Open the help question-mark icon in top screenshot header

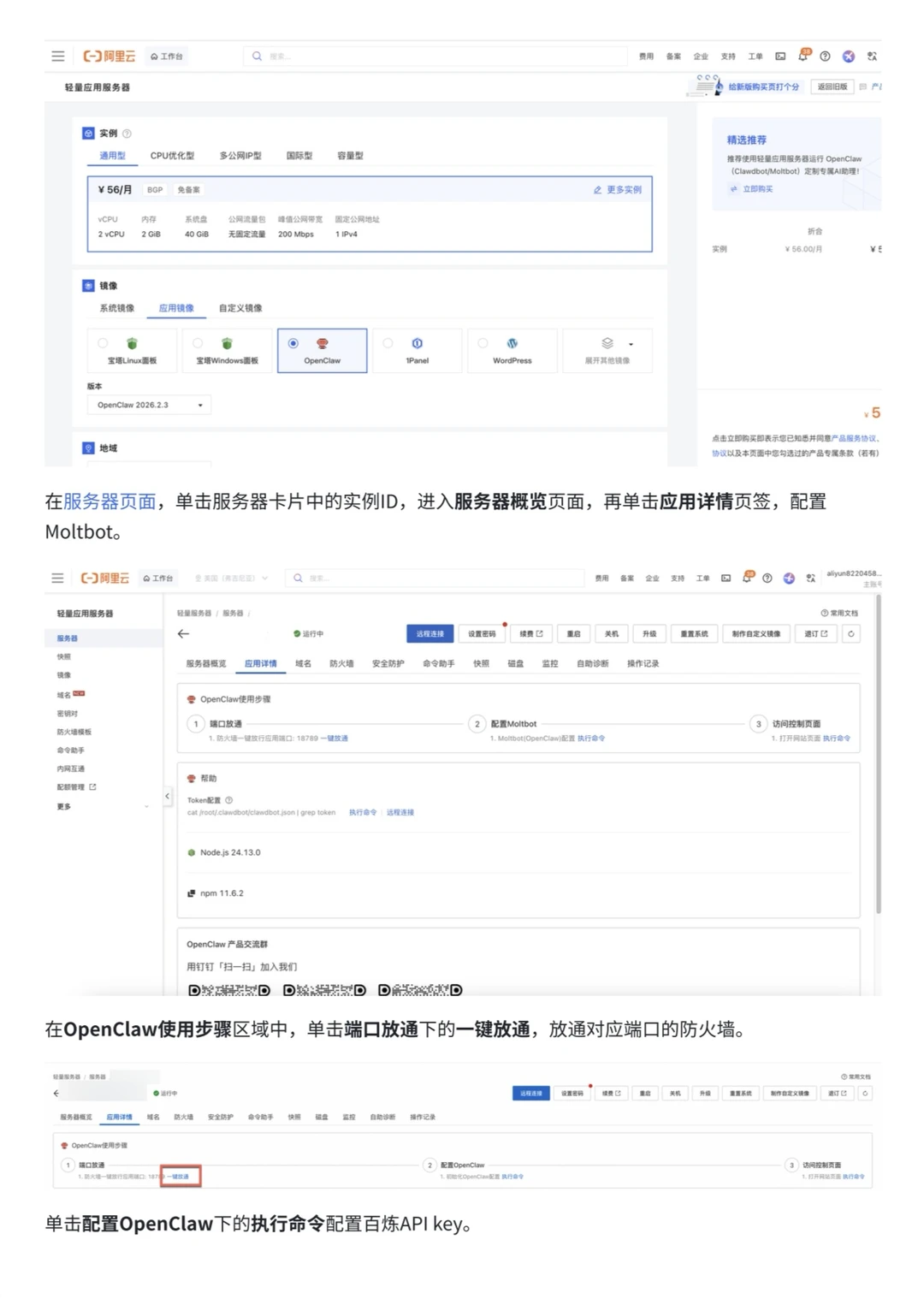(x=825, y=56)
